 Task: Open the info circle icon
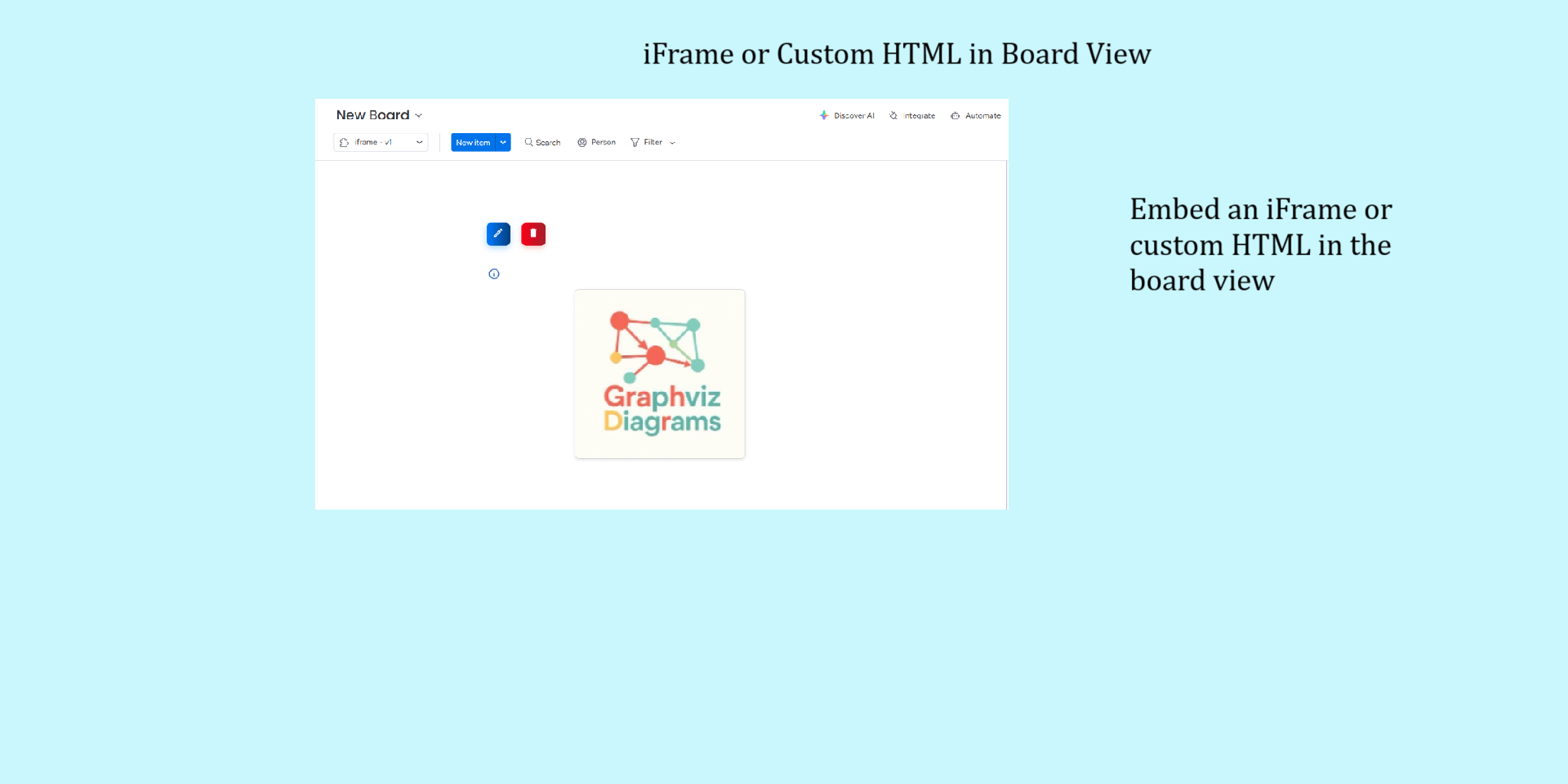[494, 274]
